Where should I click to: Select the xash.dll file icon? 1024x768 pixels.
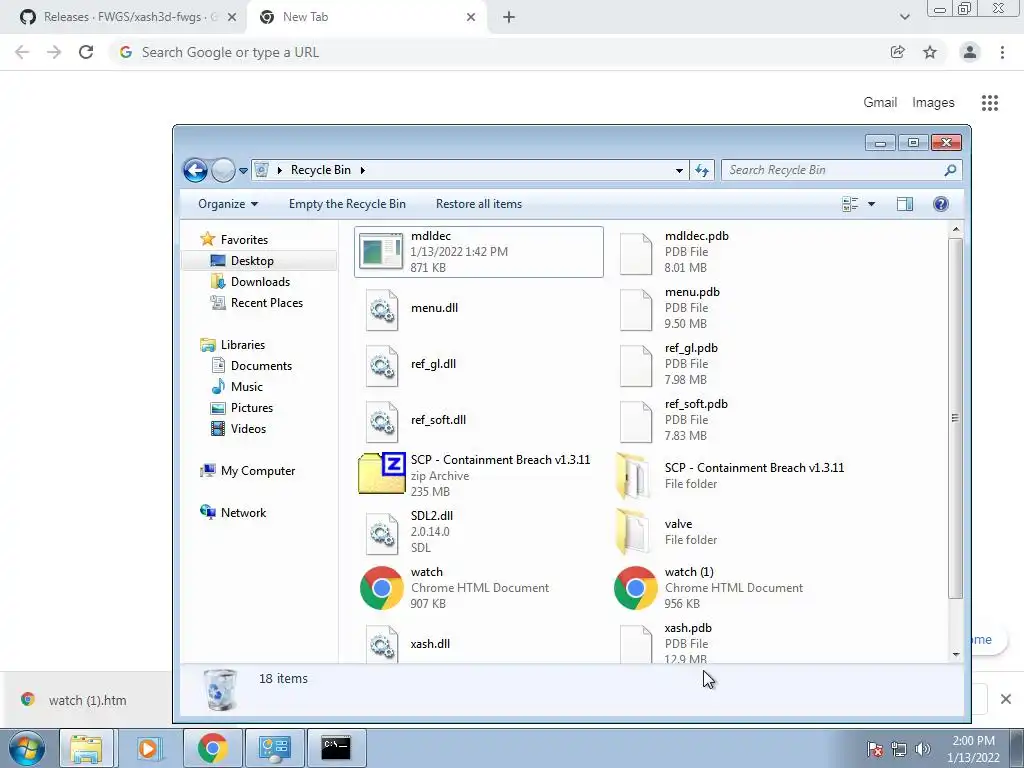click(382, 644)
